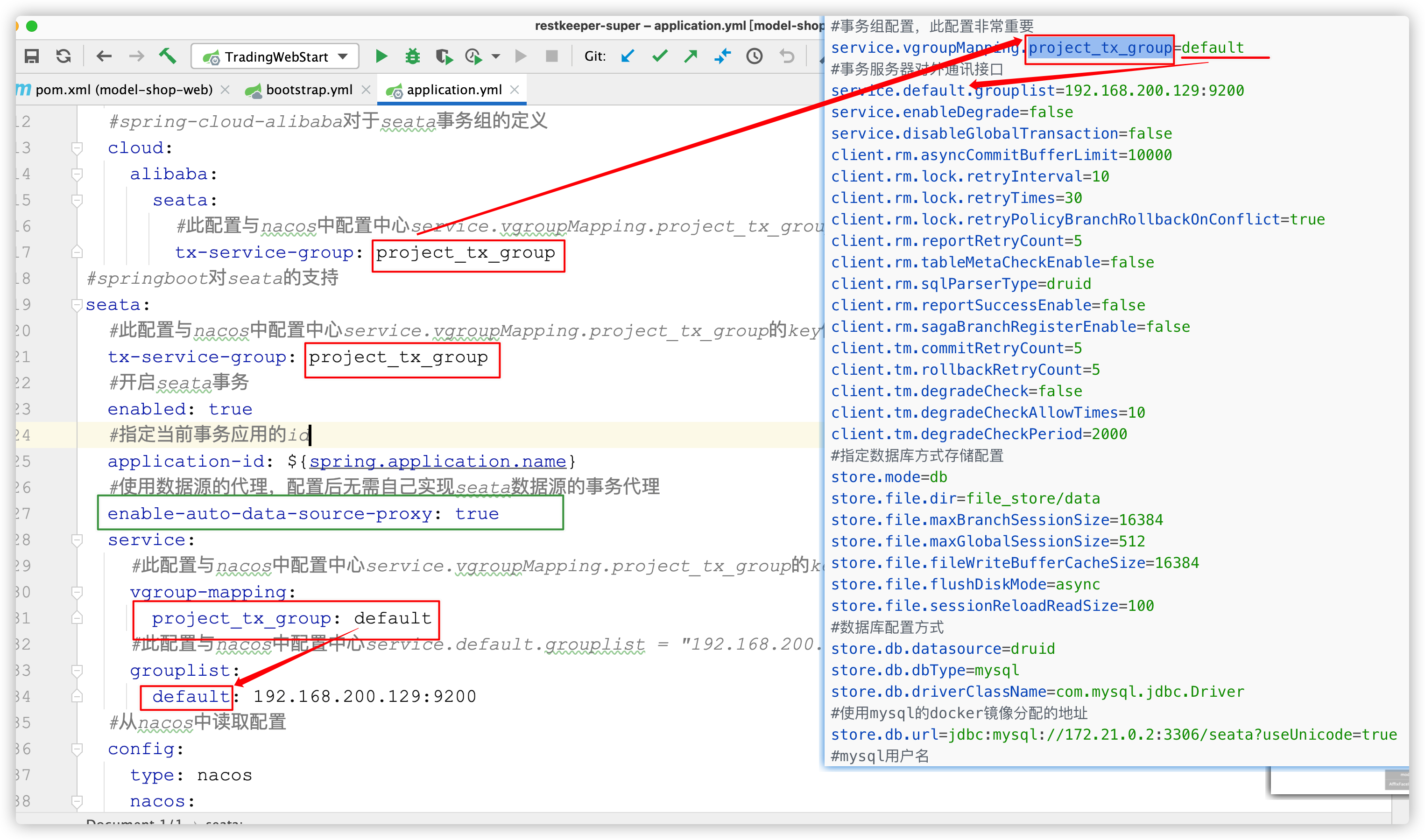Screen dimensions: 1425x840
Task: Close the bootstrap.yml tab
Action: [366, 90]
